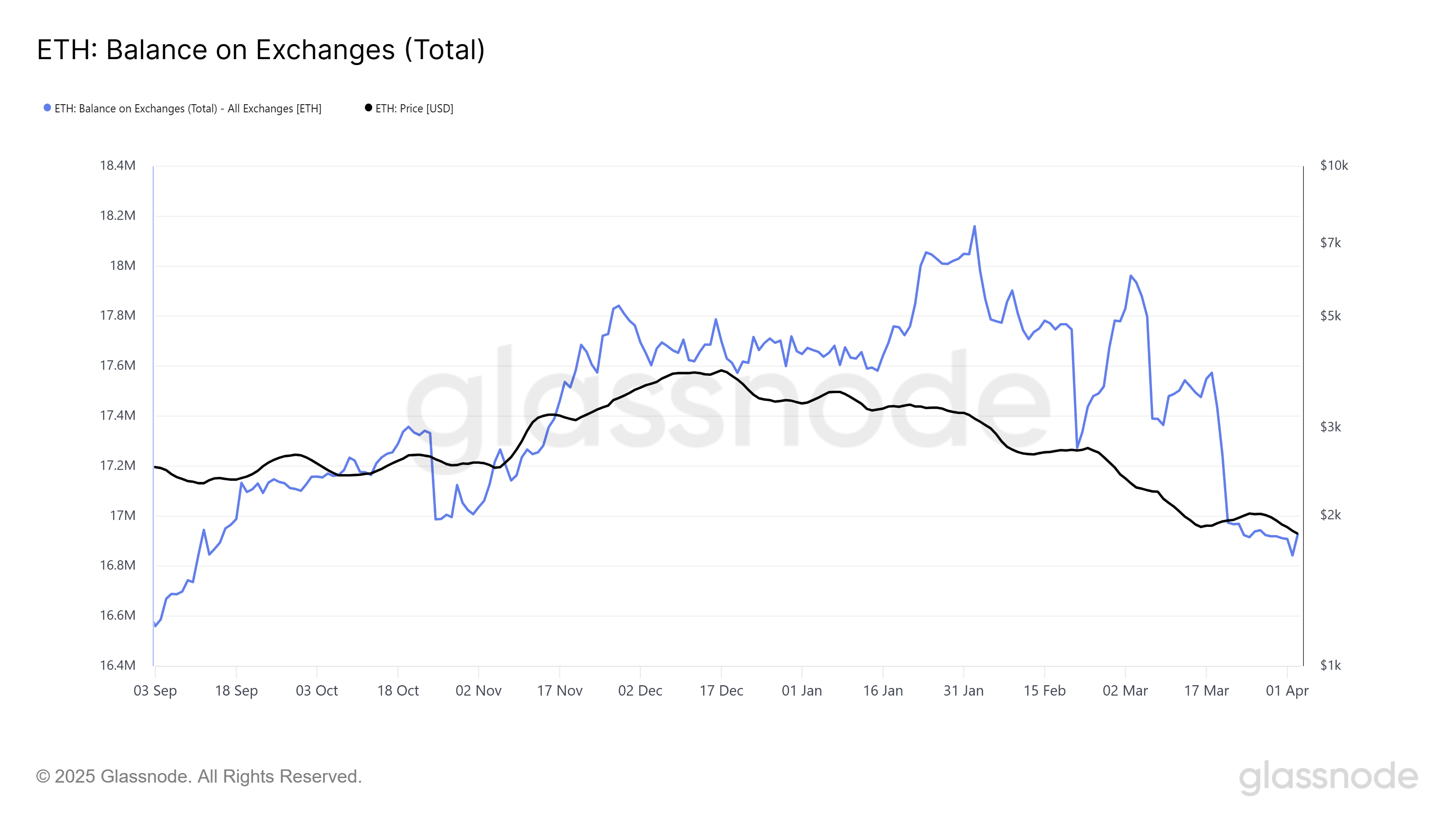
Task: Click the black legend dot for ETH price
Action: 369,108
